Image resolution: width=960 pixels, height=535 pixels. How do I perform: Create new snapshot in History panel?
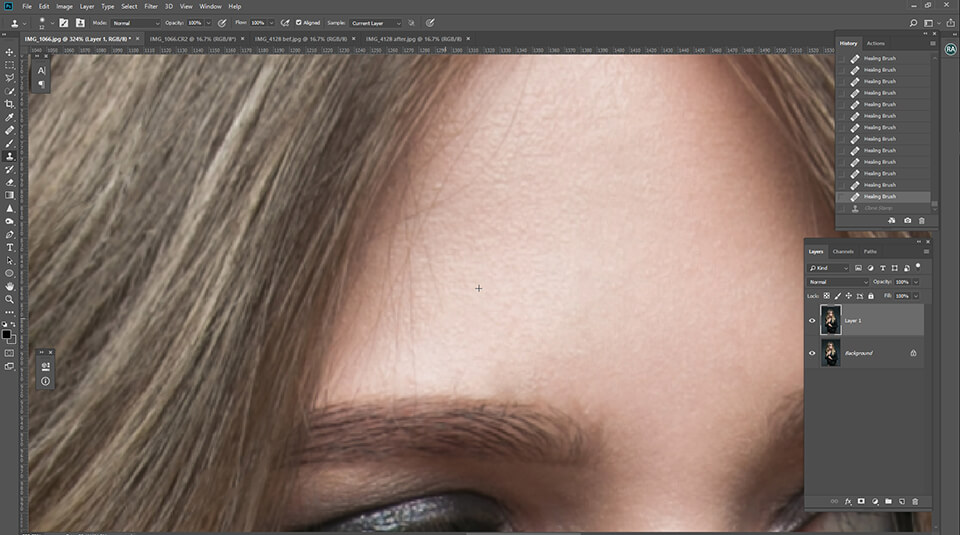(x=907, y=220)
